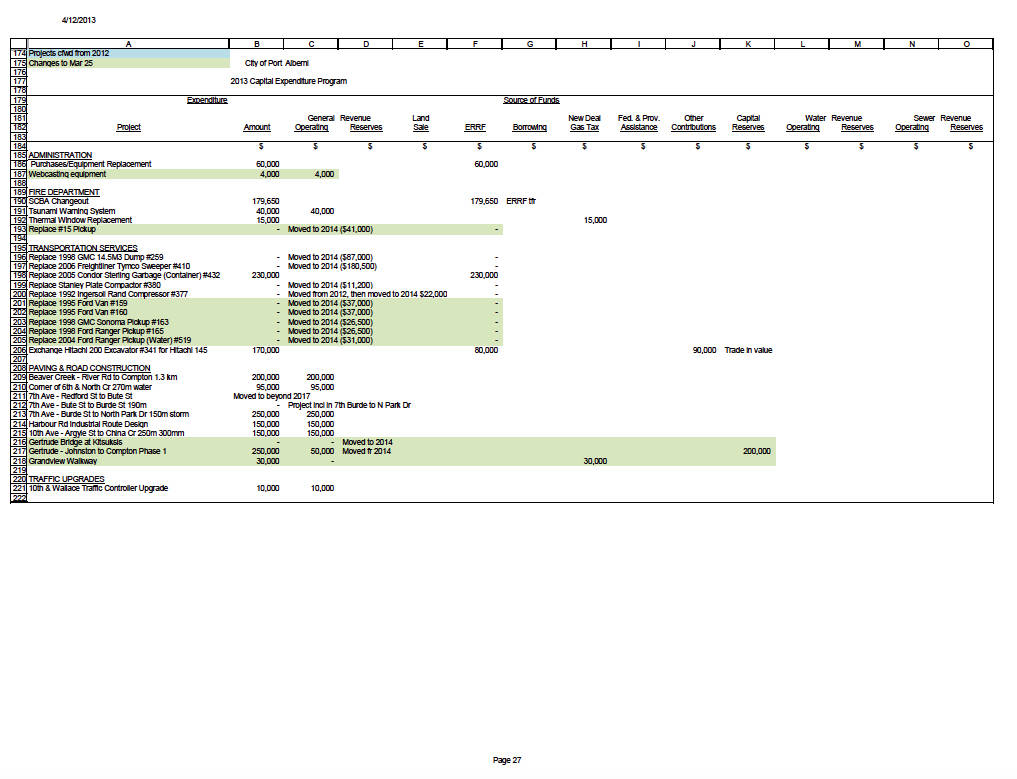This screenshot has width=1017, height=779.
Task: Select the 'ADMINISTRATION' section heading
Action: click(x=60, y=155)
